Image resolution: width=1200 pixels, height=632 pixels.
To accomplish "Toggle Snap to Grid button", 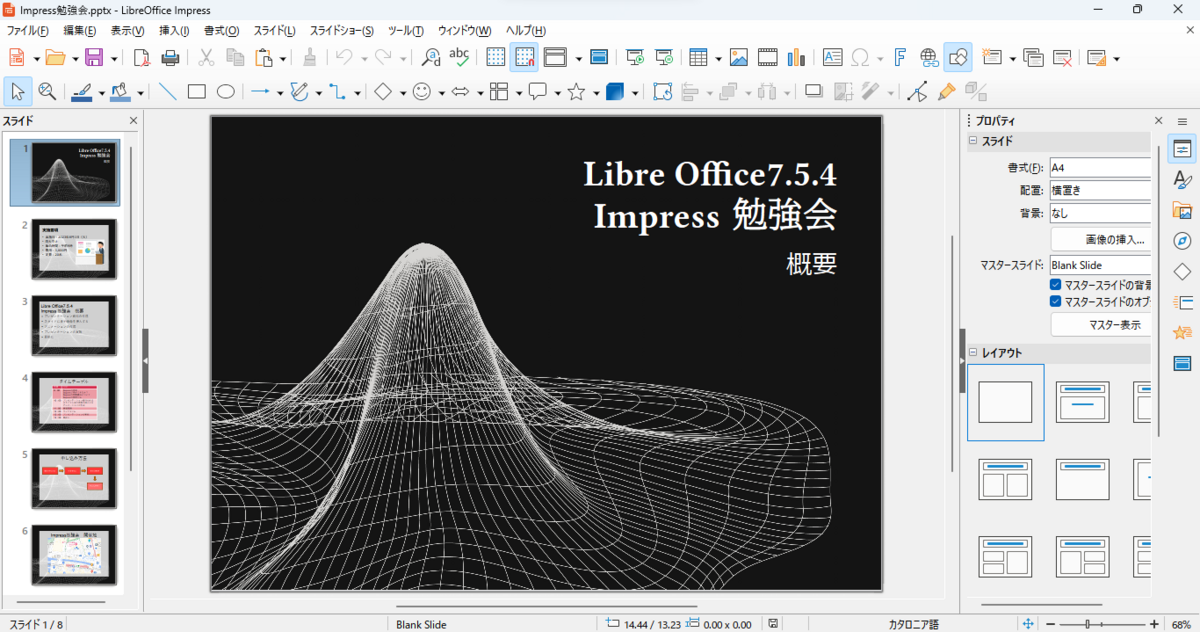I will click(x=524, y=57).
